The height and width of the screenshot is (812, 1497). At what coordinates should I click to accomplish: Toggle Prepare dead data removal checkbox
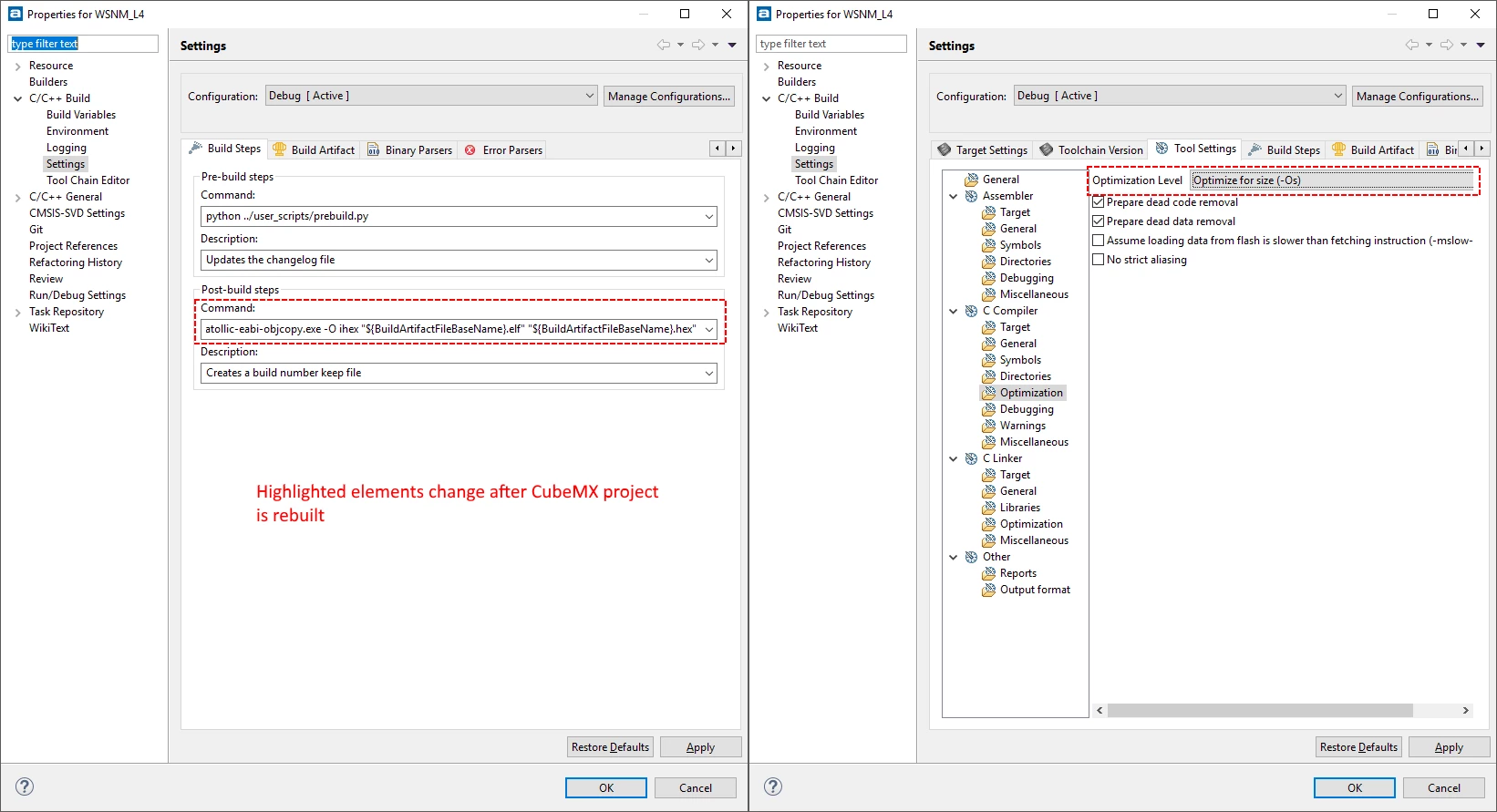[x=1099, y=221]
